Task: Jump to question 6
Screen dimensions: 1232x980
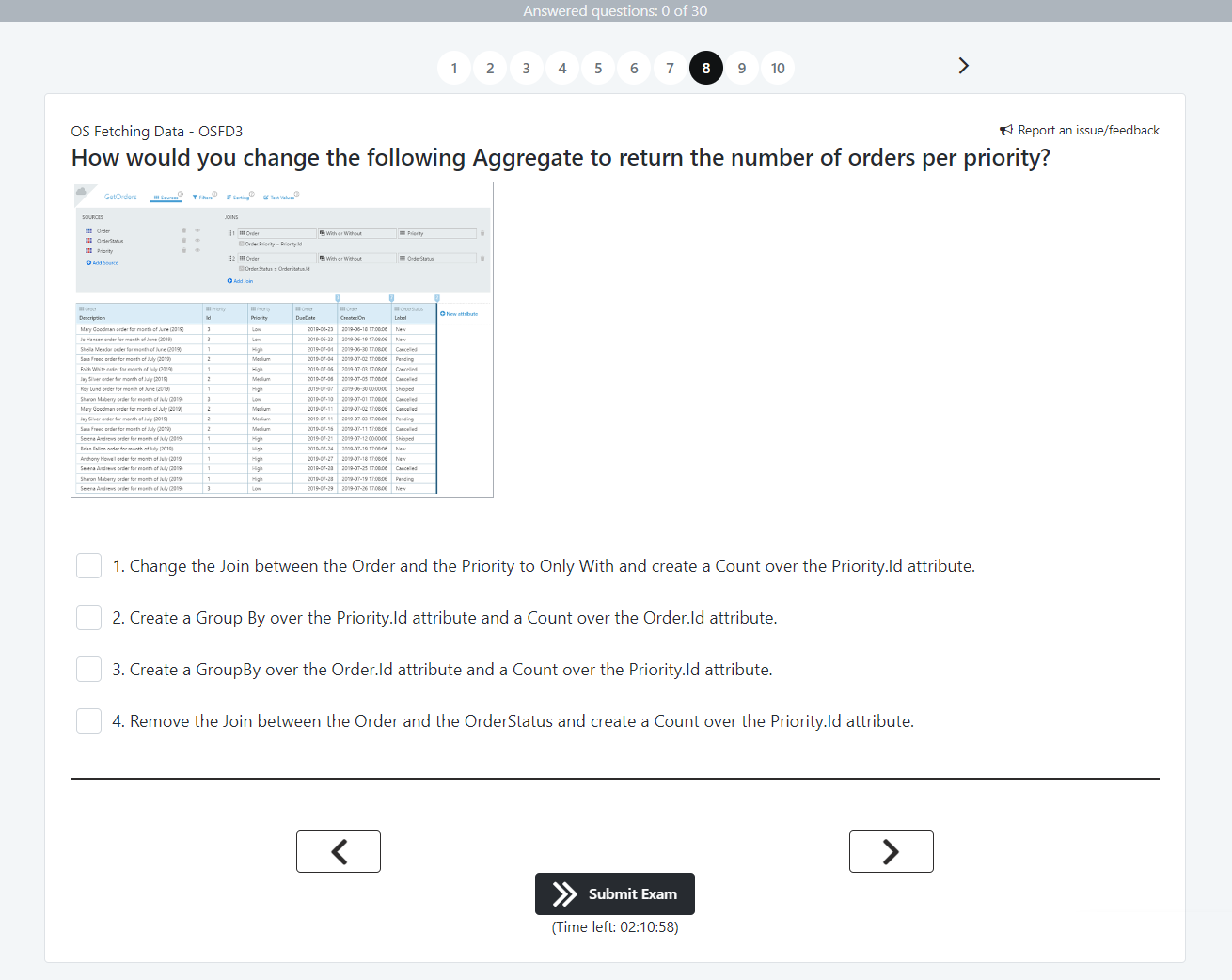Action: pos(634,68)
